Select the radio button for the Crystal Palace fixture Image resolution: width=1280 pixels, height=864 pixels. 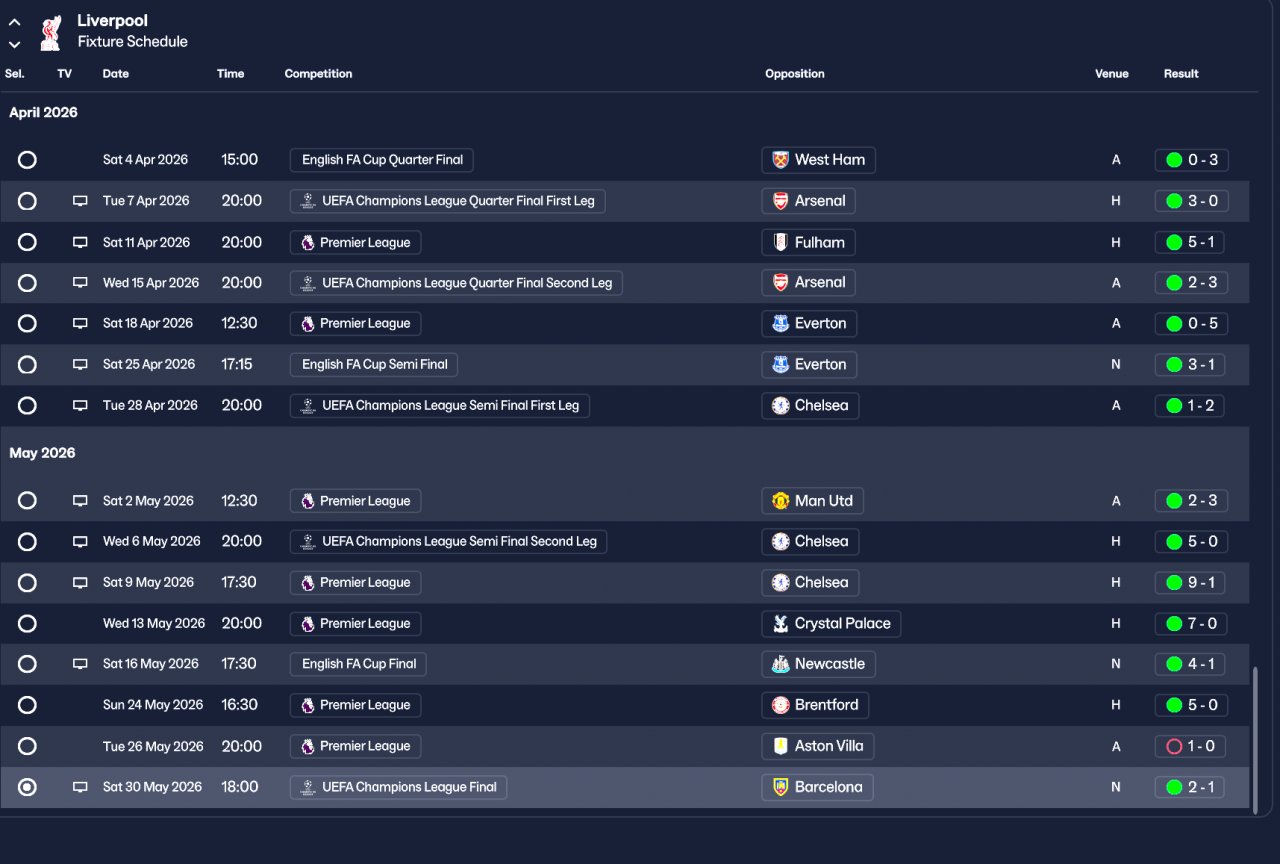(27, 624)
